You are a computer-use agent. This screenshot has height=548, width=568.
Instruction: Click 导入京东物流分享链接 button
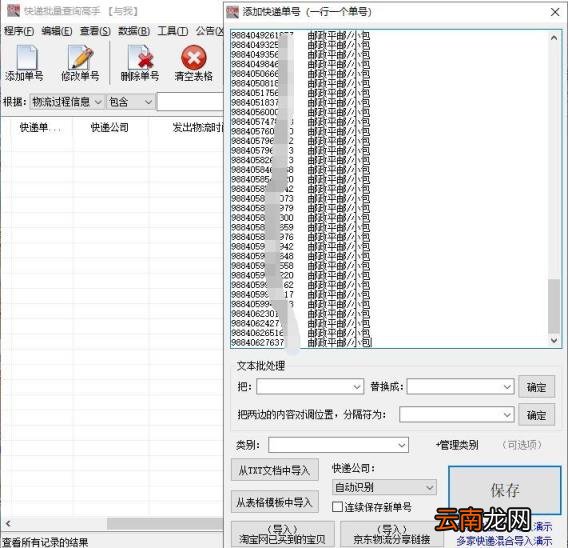coord(392,534)
